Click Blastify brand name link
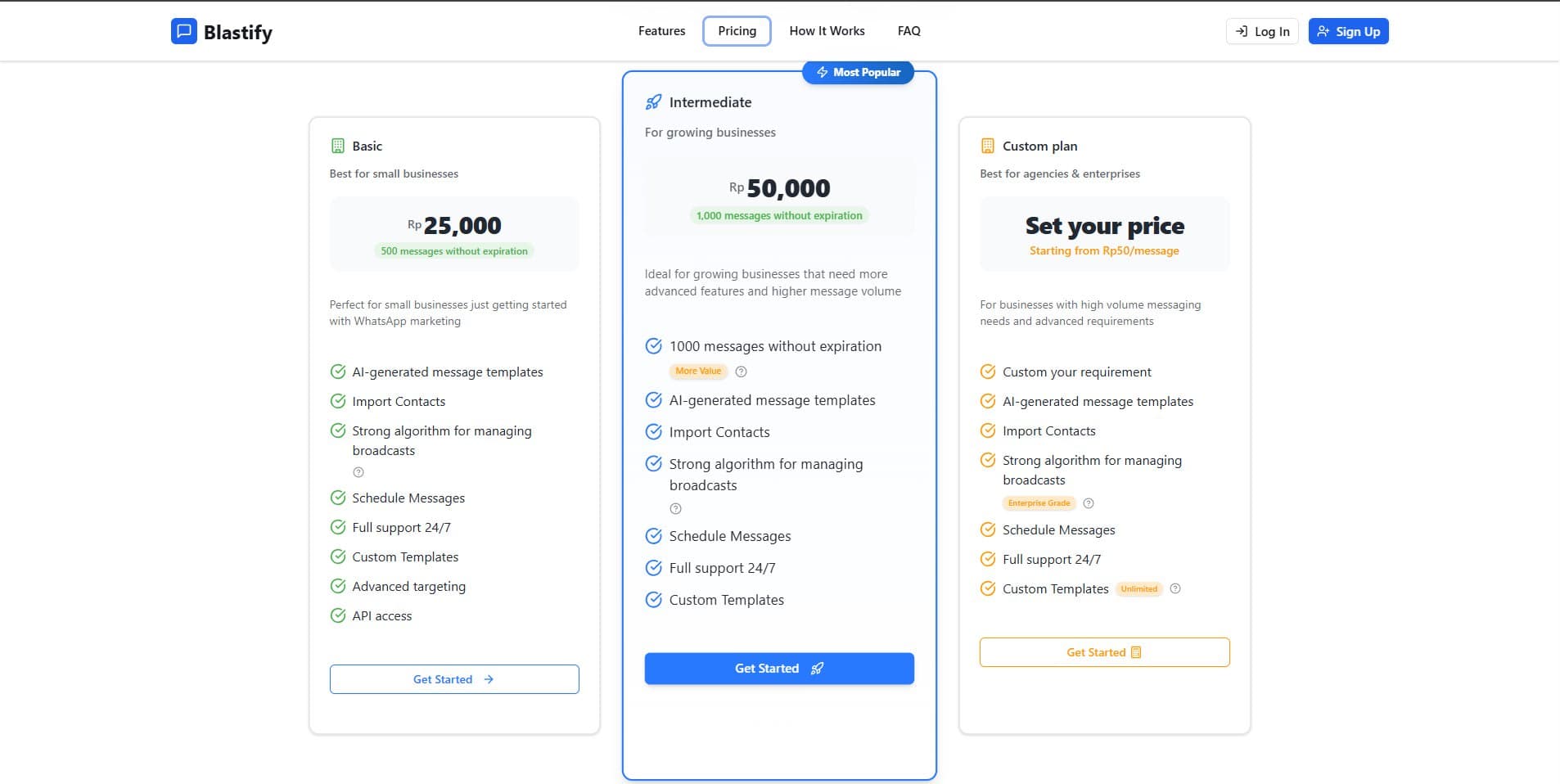1560x784 pixels. click(238, 33)
